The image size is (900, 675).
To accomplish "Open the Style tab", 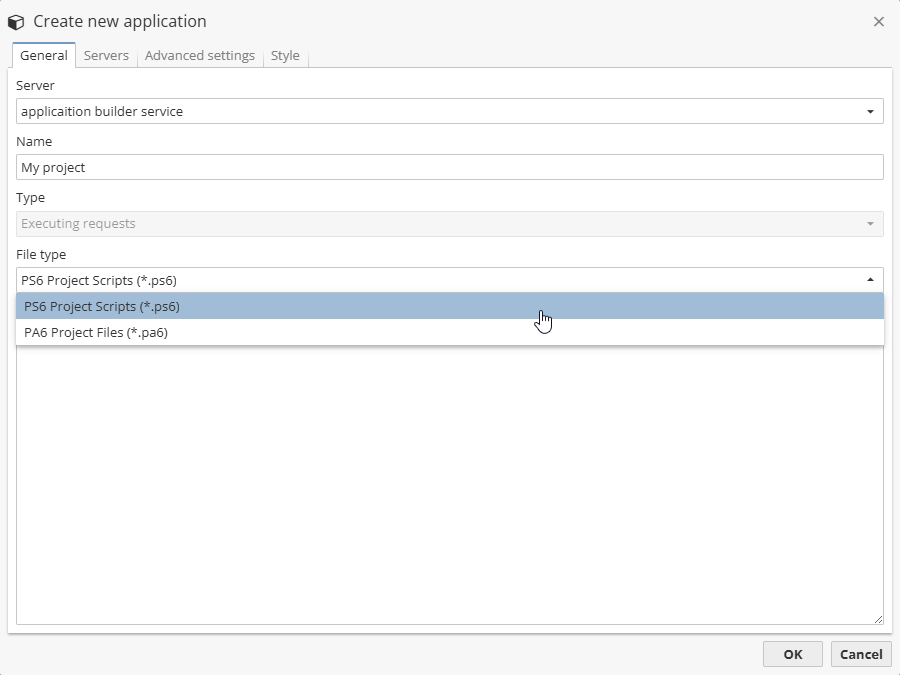I will (285, 56).
